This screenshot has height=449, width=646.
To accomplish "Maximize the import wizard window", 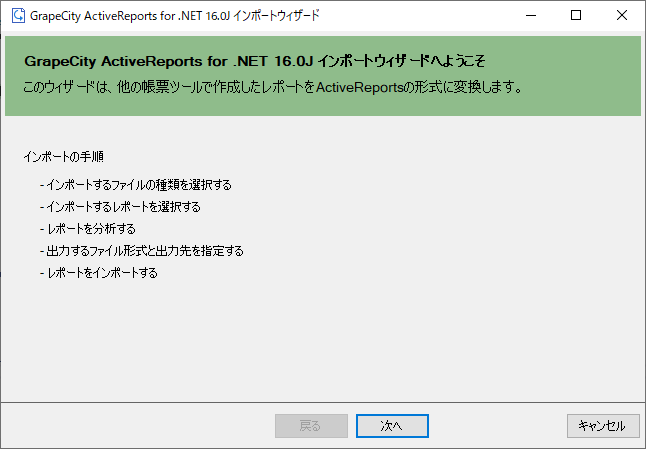I will (576, 16).
